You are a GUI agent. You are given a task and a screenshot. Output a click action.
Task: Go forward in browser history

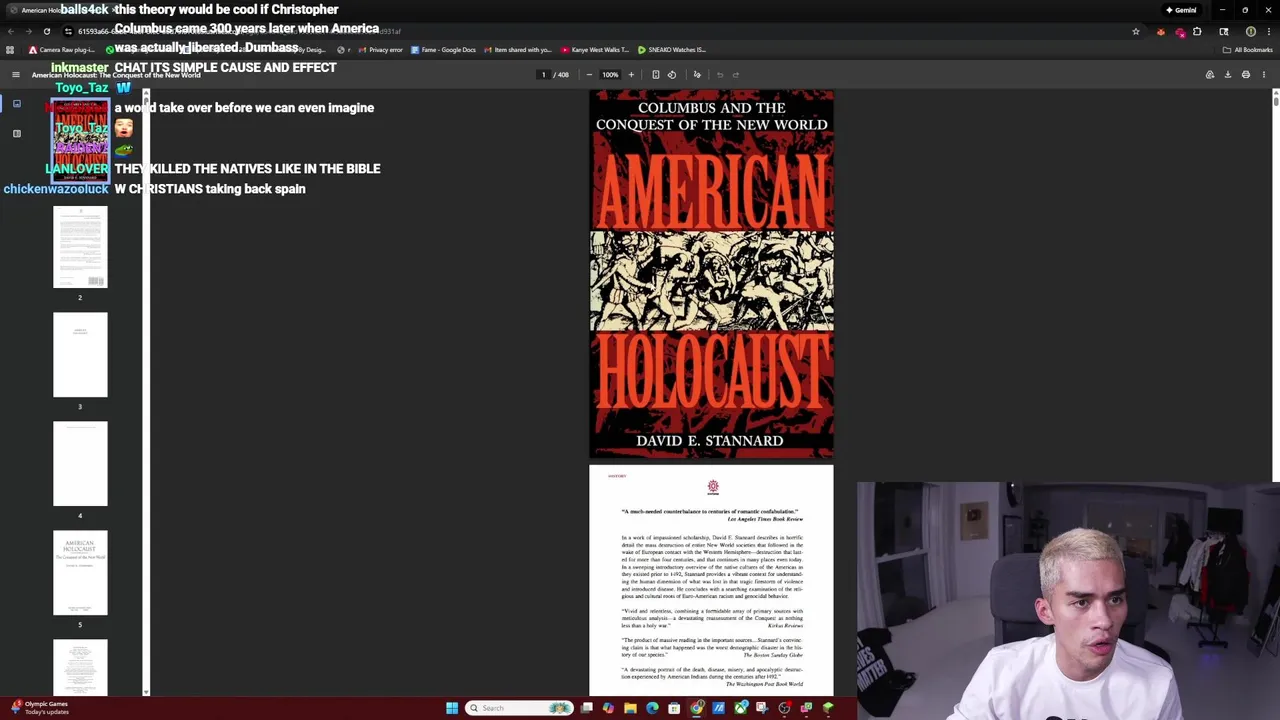28,32
